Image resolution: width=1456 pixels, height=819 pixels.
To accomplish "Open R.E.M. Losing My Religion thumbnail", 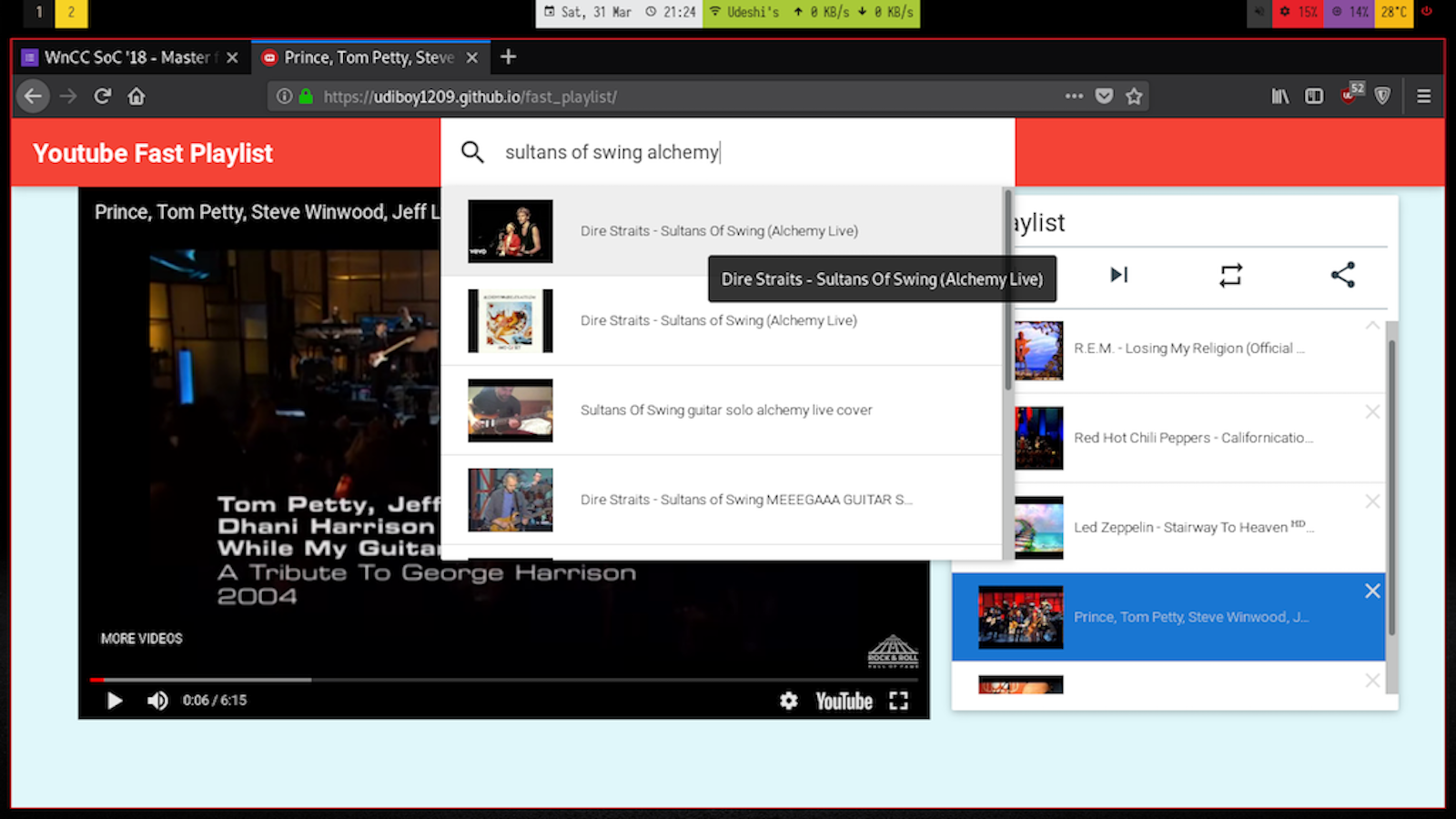I will [1038, 350].
